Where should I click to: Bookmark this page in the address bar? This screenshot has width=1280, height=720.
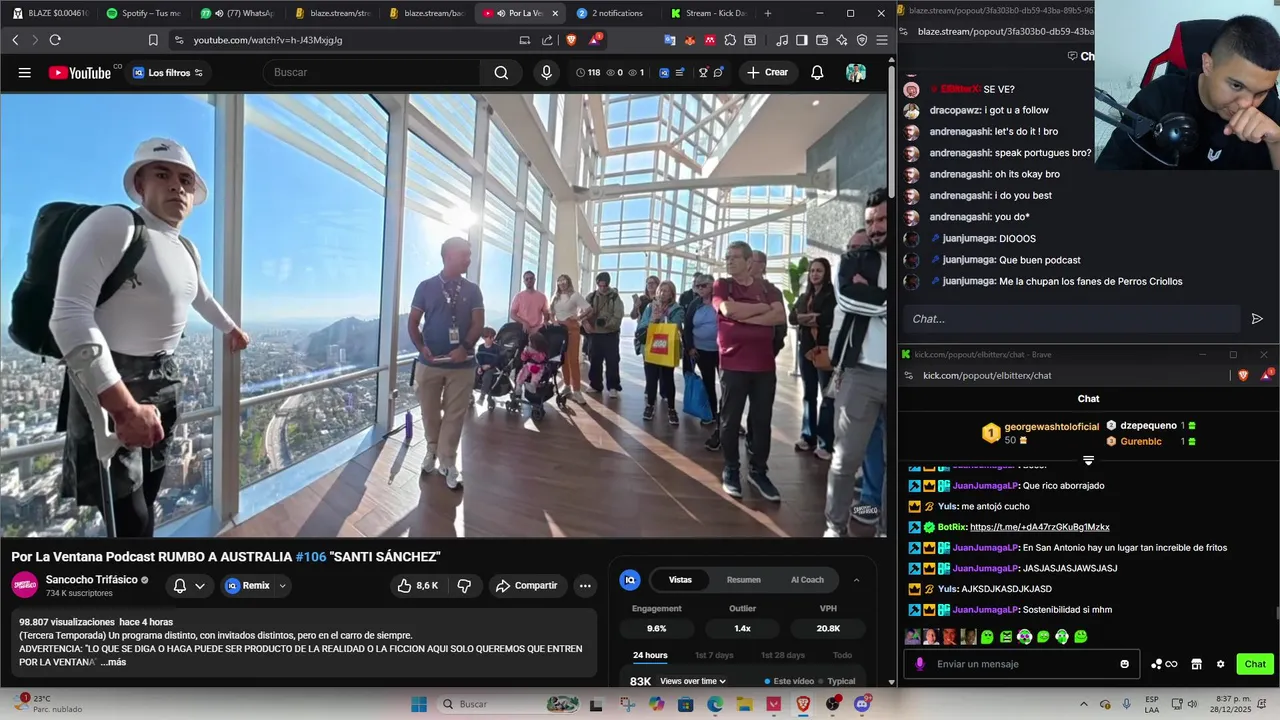[153, 40]
